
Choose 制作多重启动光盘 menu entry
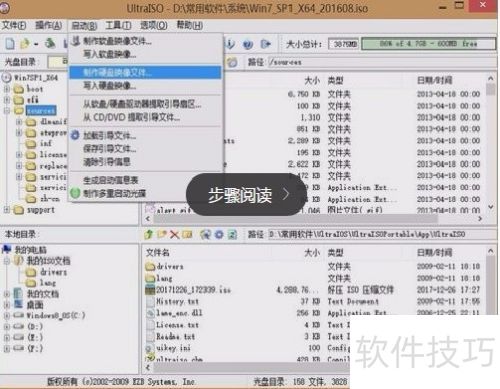(145, 193)
